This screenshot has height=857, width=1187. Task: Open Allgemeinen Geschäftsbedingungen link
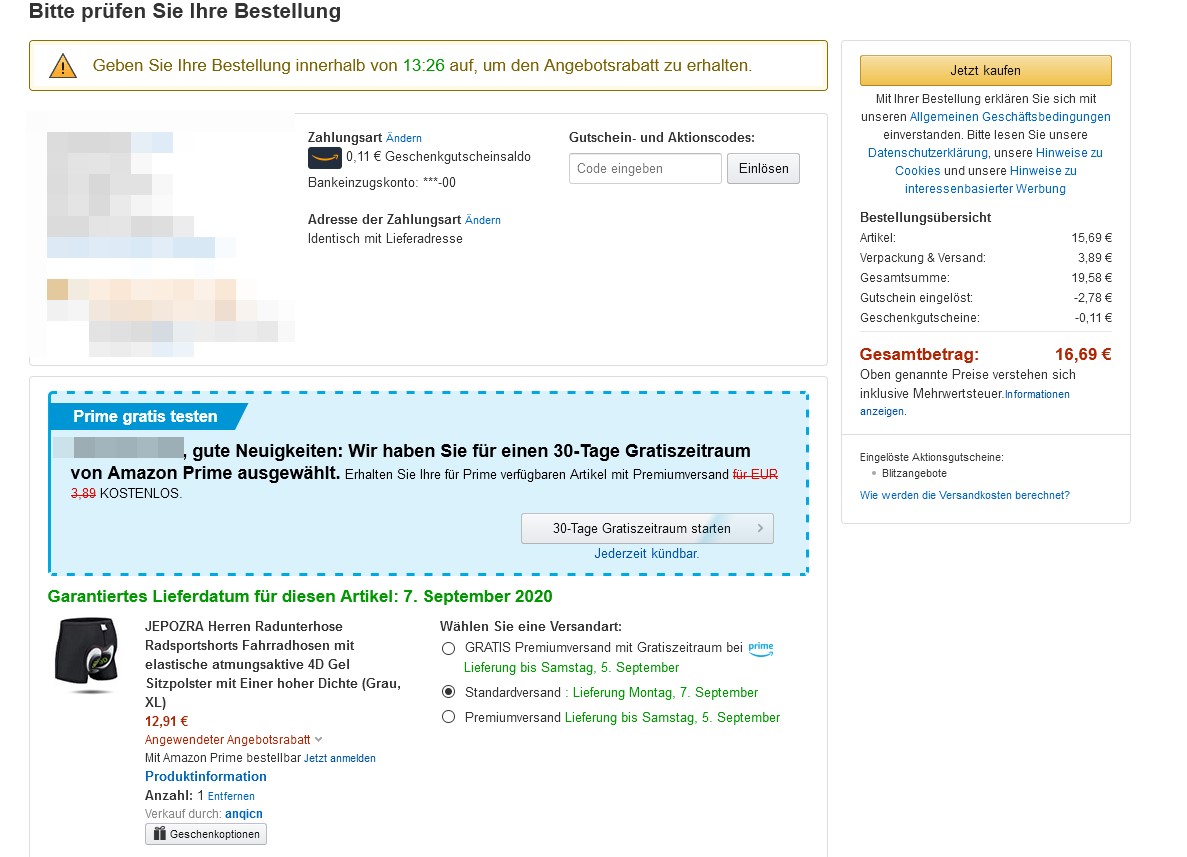(x=1009, y=117)
